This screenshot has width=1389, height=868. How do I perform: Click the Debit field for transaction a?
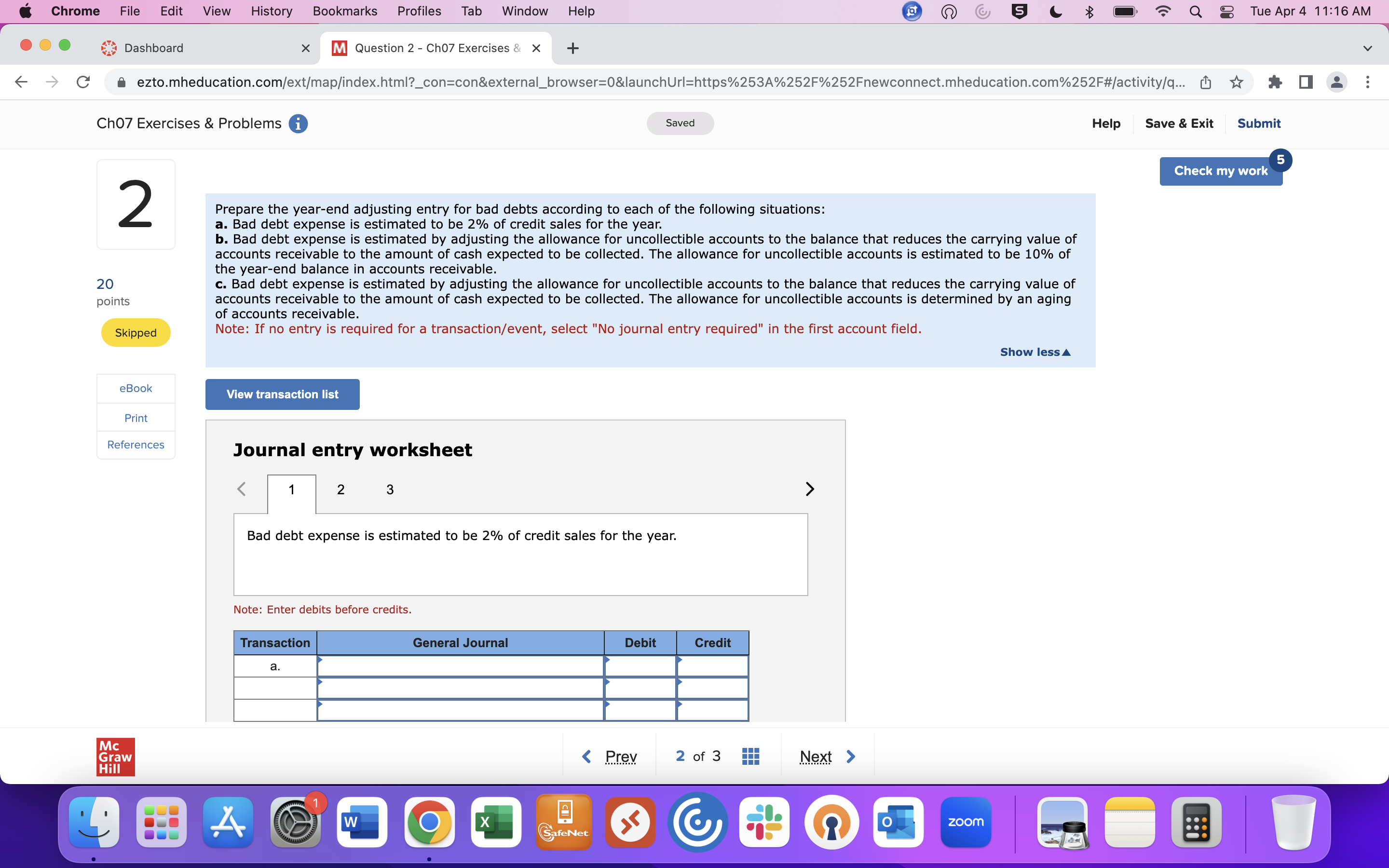640,666
